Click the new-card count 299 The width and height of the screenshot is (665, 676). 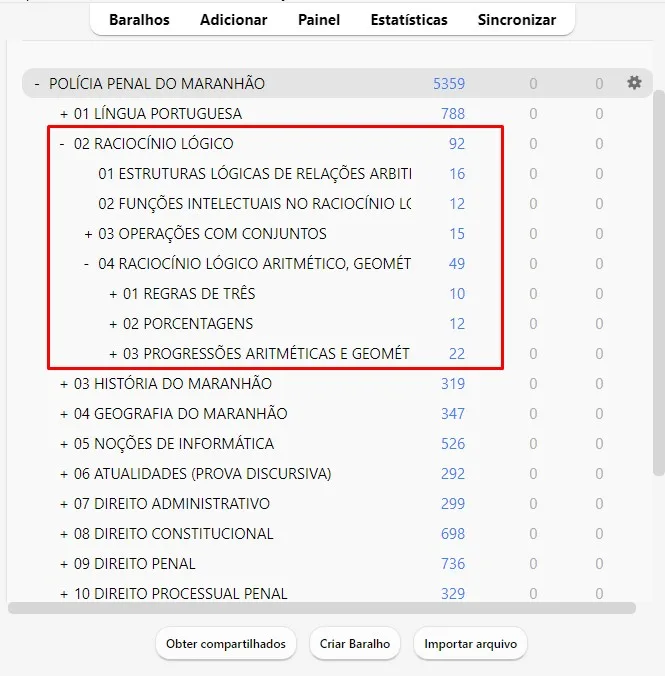(453, 504)
